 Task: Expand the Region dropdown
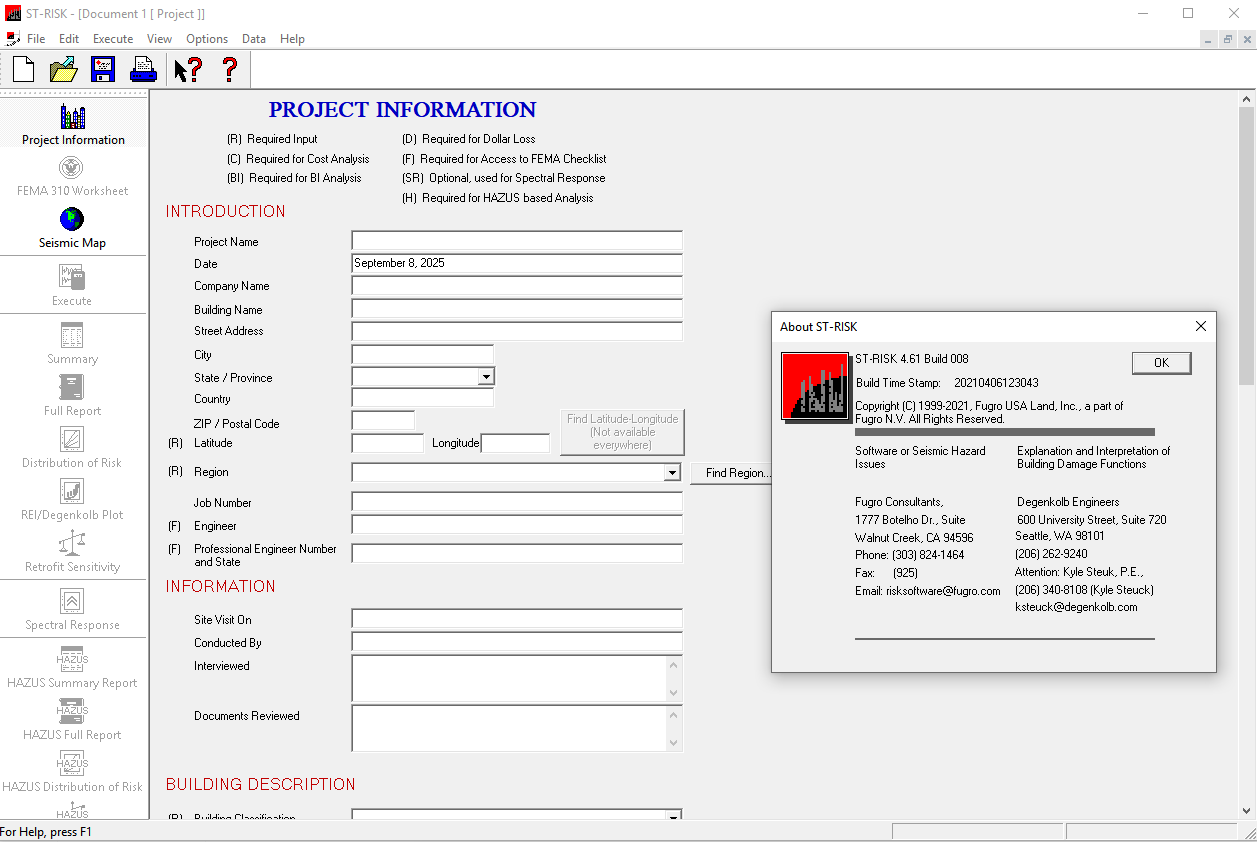tap(672, 472)
